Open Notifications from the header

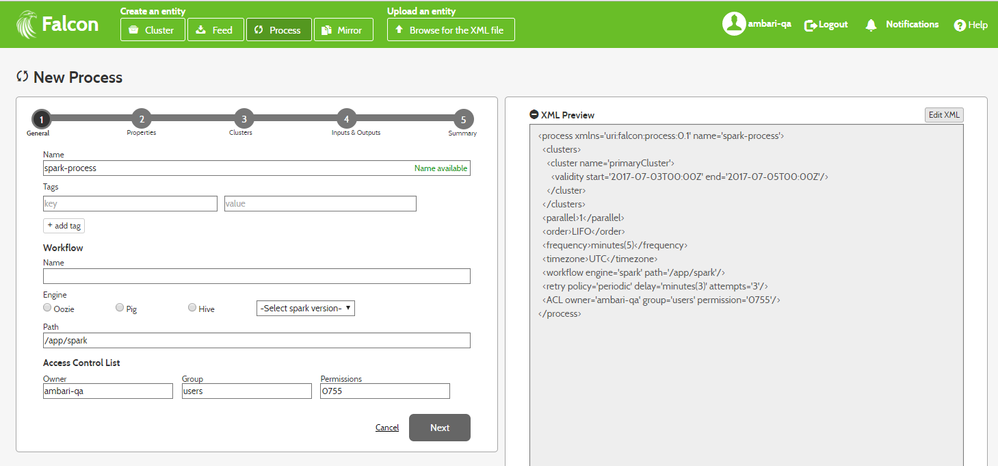[912, 24]
